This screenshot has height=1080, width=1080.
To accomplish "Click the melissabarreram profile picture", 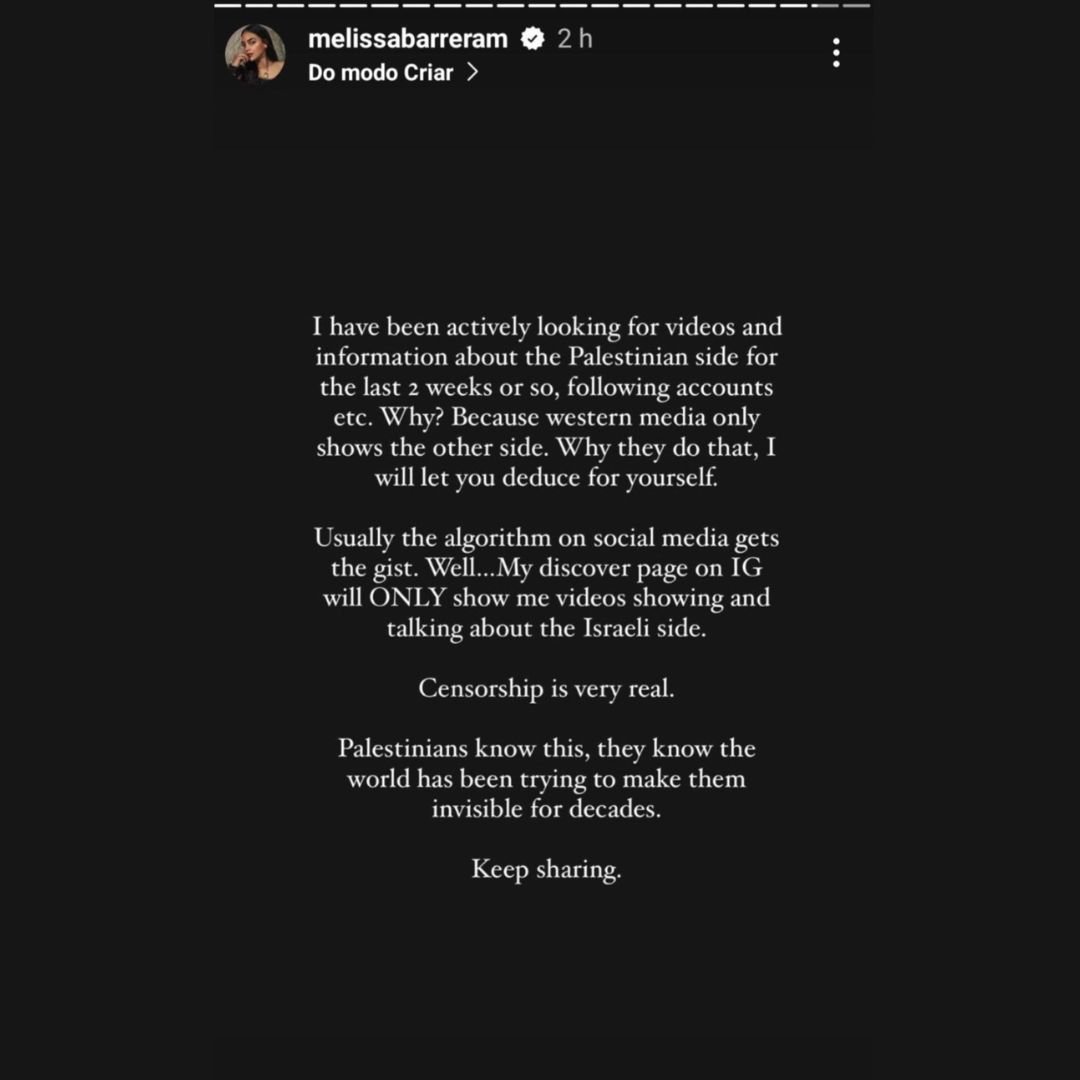I will point(255,54).
